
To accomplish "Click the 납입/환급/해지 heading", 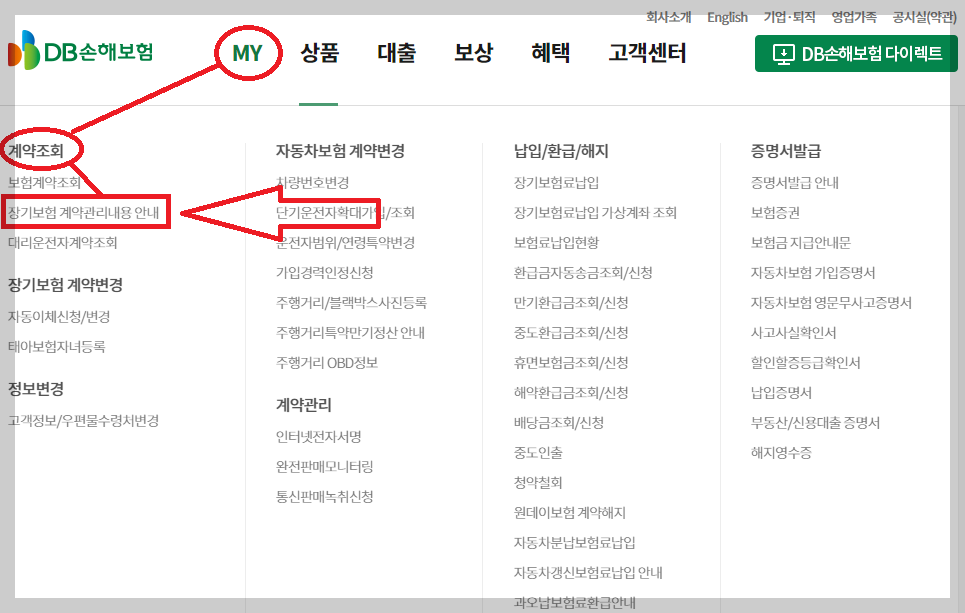I will click(x=561, y=151).
